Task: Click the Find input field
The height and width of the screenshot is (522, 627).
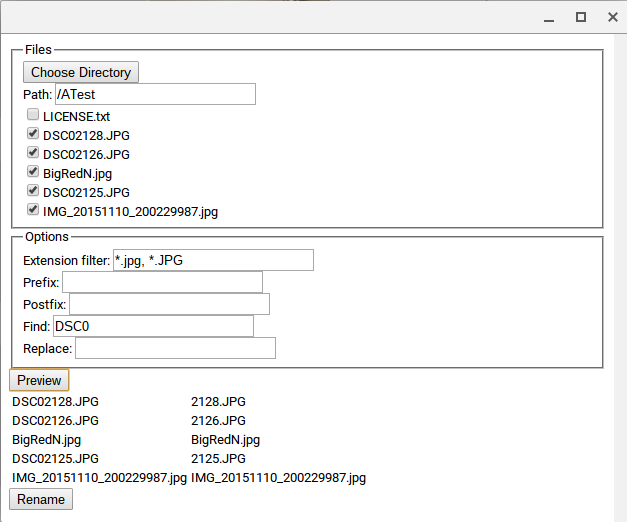Action: click(x=153, y=326)
